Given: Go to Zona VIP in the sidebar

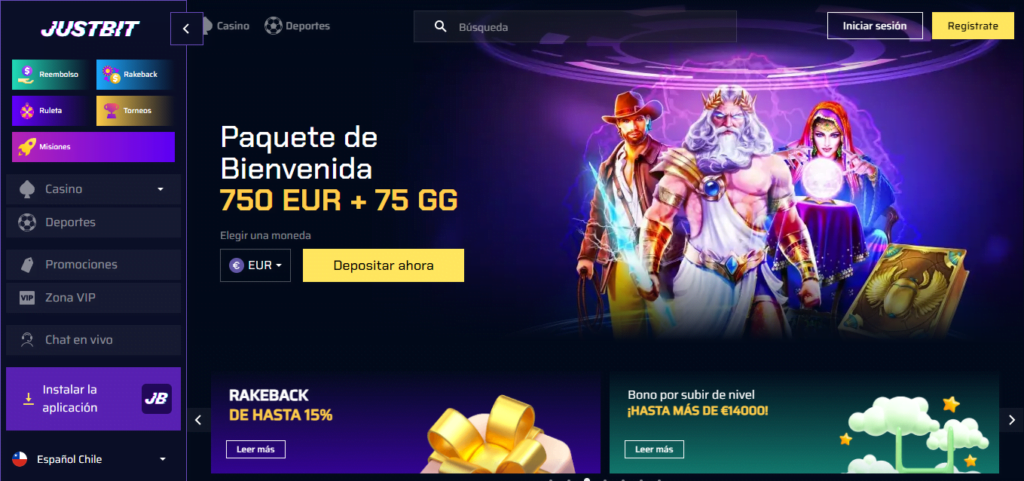Looking at the screenshot, I should click(x=93, y=298).
